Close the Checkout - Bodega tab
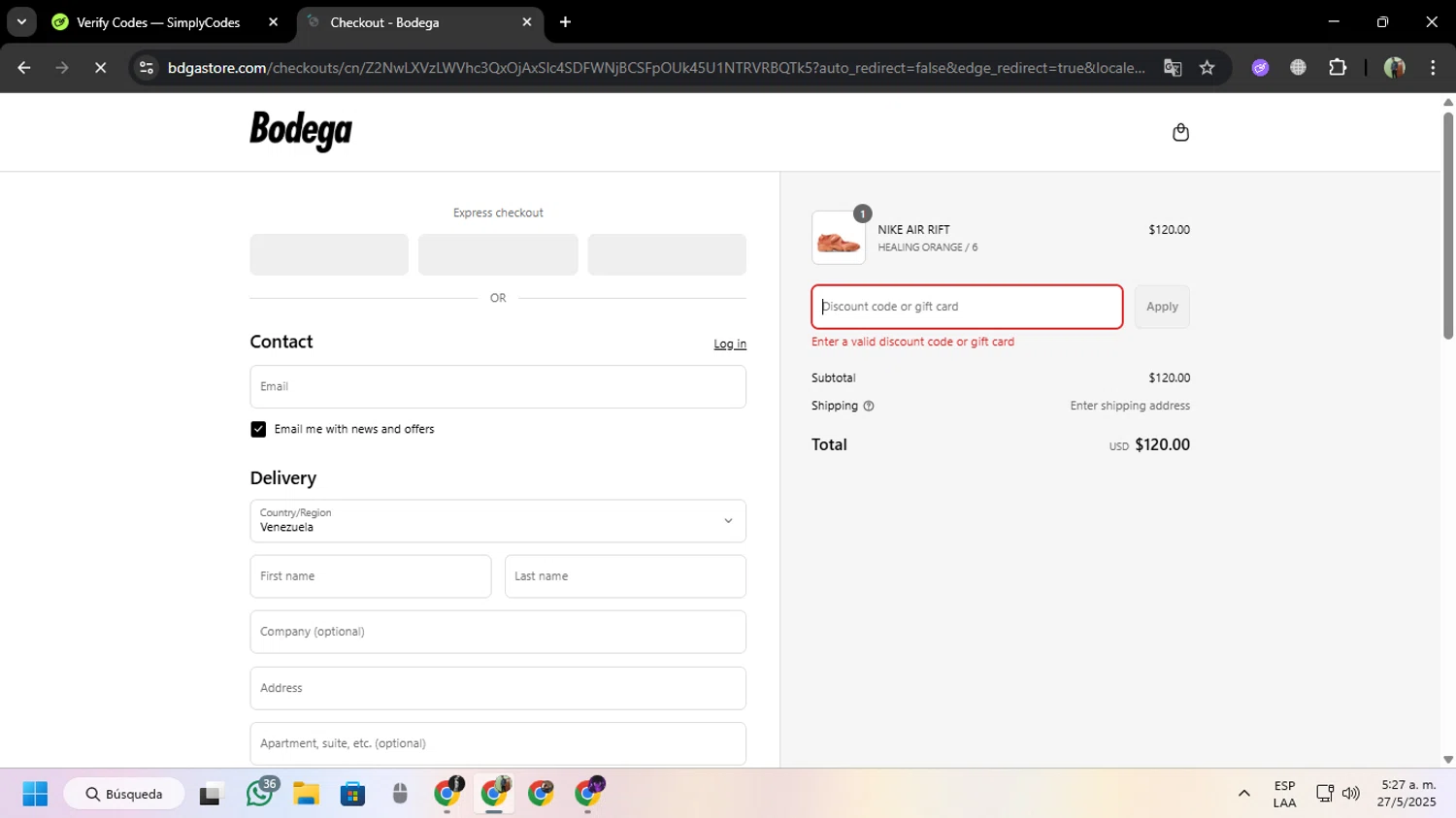 coord(527,22)
